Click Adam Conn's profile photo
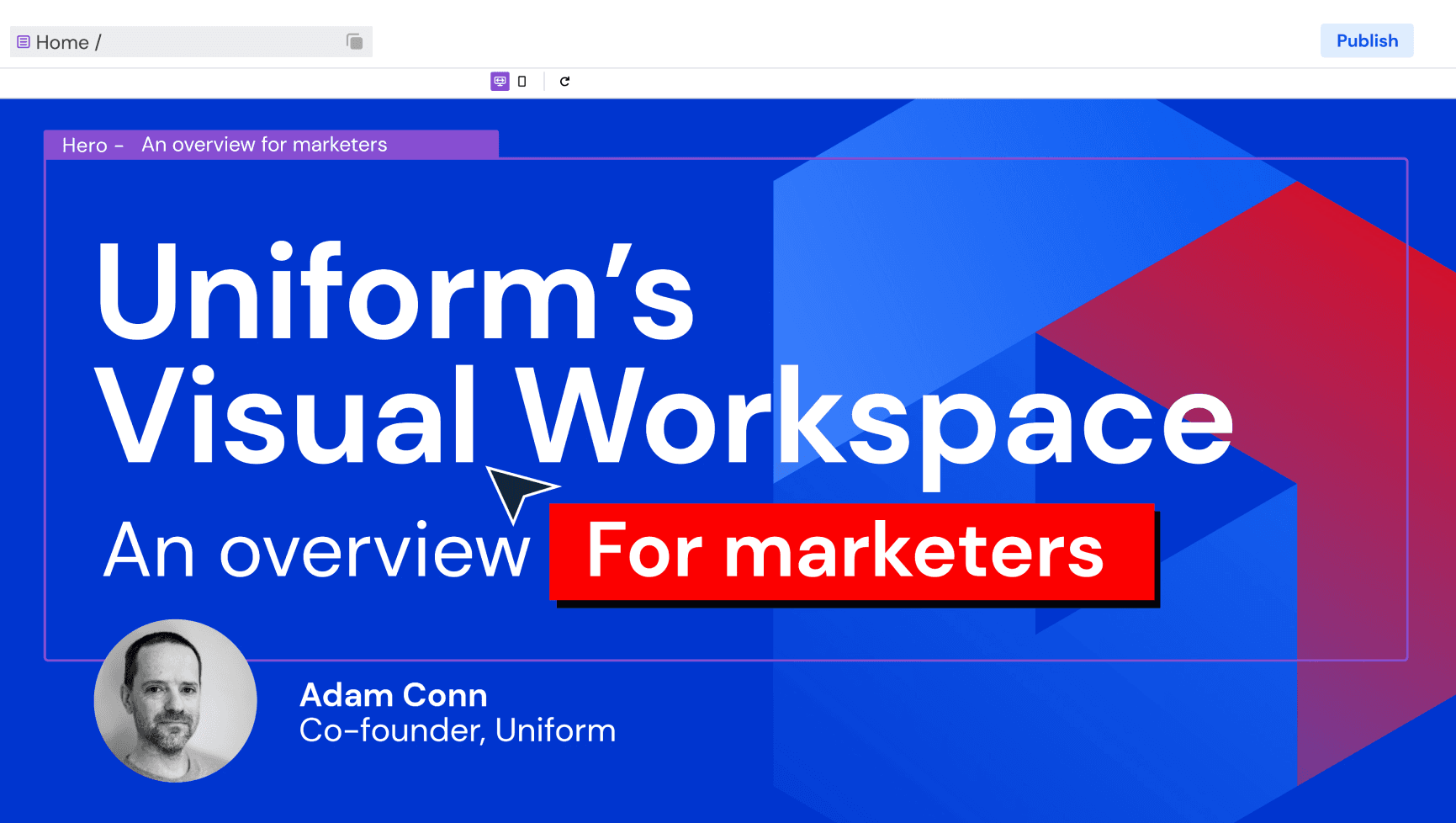This screenshot has height=823, width=1456. (x=176, y=700)
